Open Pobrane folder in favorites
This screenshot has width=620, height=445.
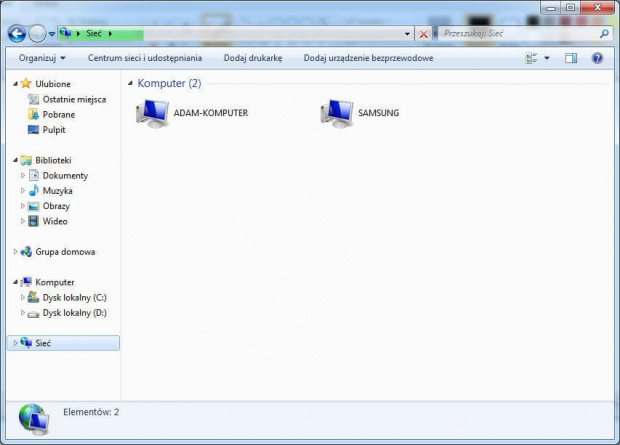click(58, 114)
